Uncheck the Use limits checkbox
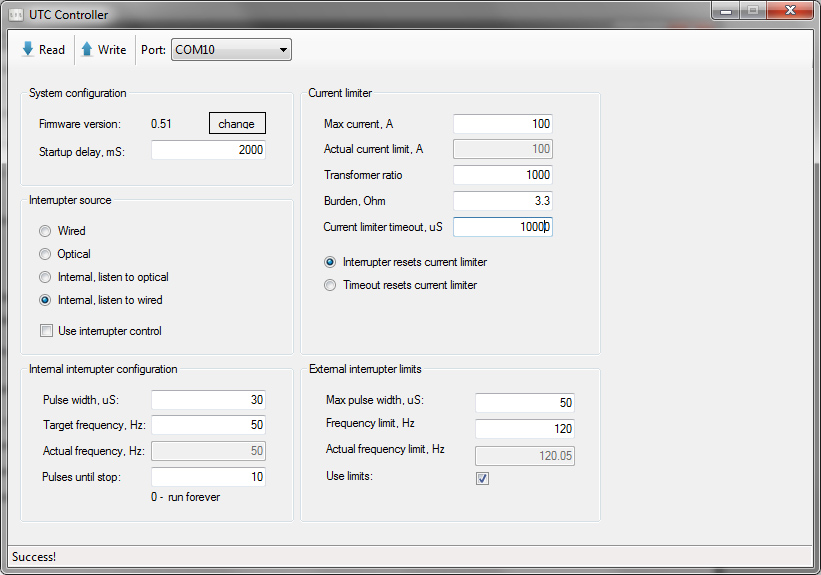This screenshot has width=821, height=575. [482, 478]
